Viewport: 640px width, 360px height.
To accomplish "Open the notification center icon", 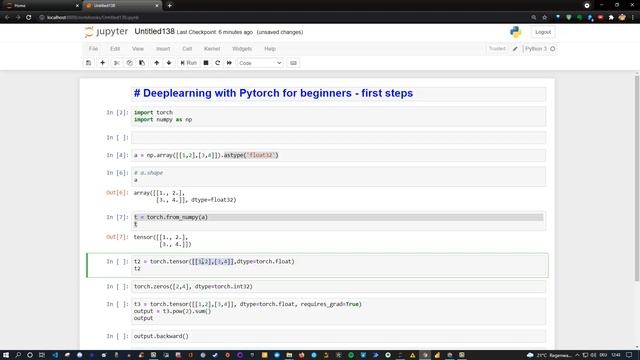I will click(629, 355).
